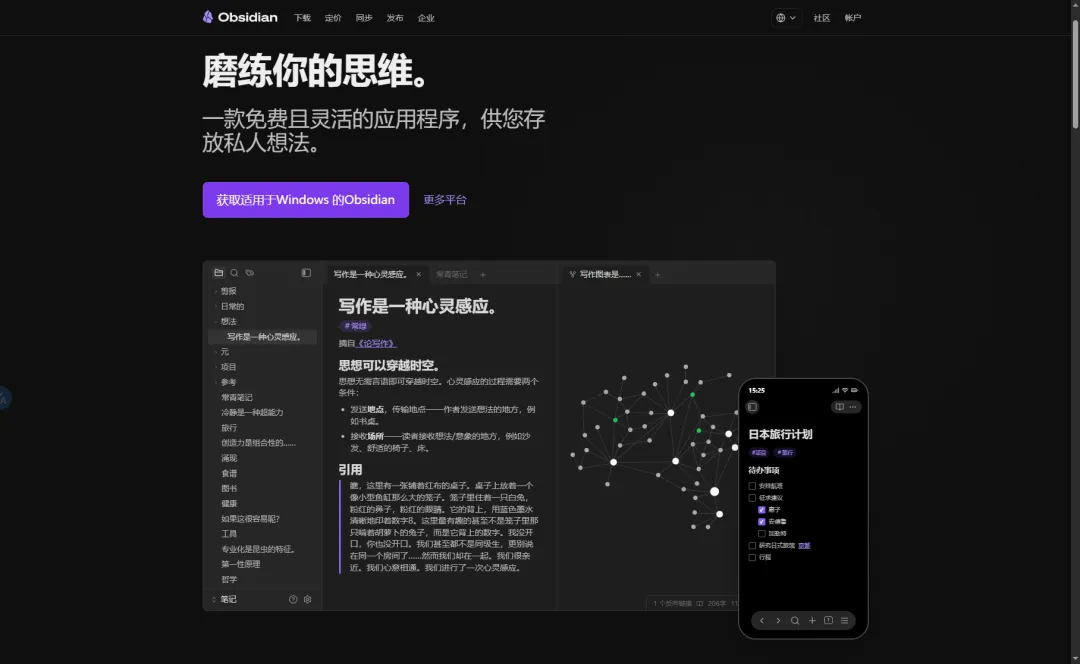Open the 哲学 note in the file list
1080x664 pixels.
click(x=229, y=579)
